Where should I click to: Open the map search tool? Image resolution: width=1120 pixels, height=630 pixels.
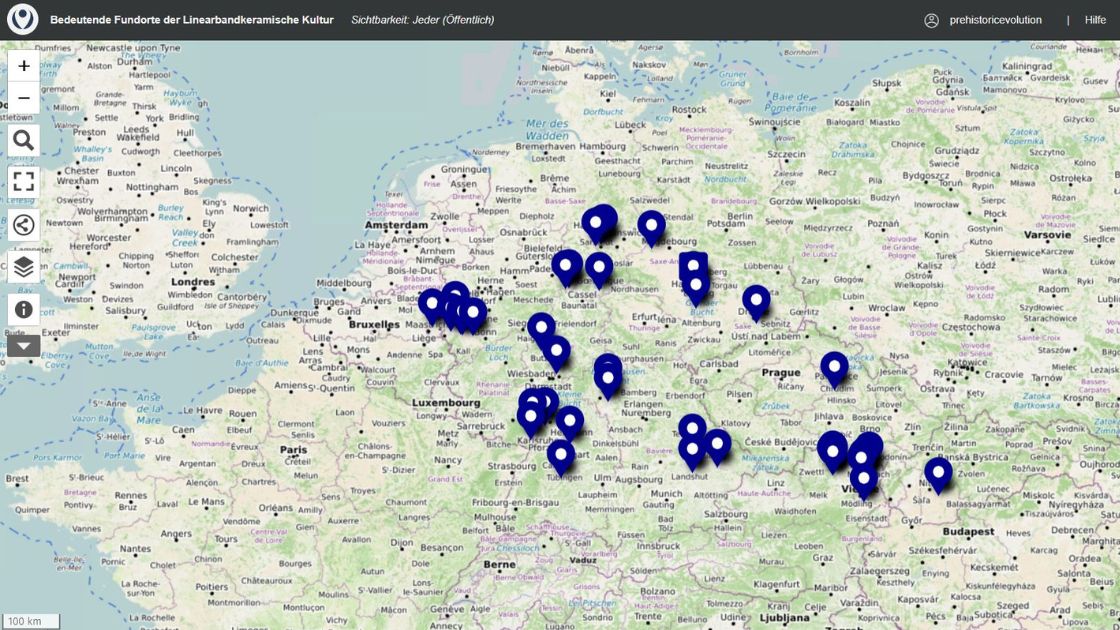pos(23,140)
